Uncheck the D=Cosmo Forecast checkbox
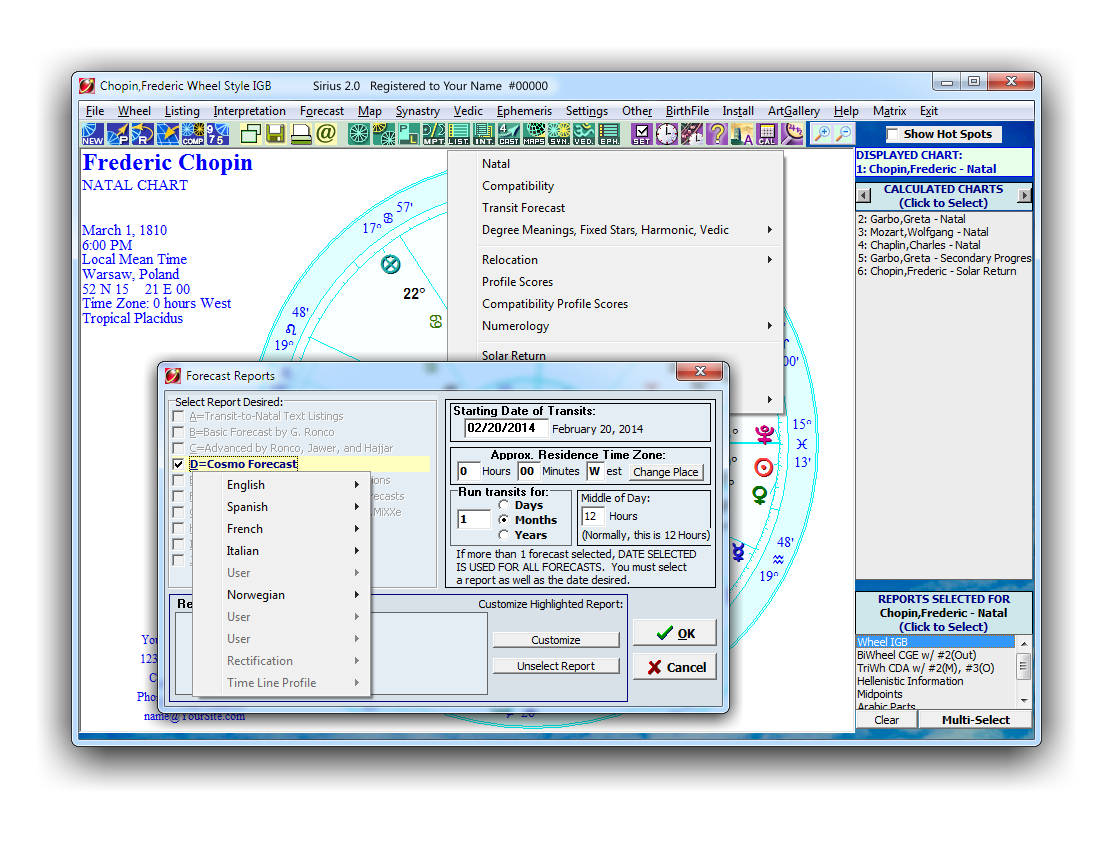This screenshot has width=1112, height=856. (x=178, y=464)
